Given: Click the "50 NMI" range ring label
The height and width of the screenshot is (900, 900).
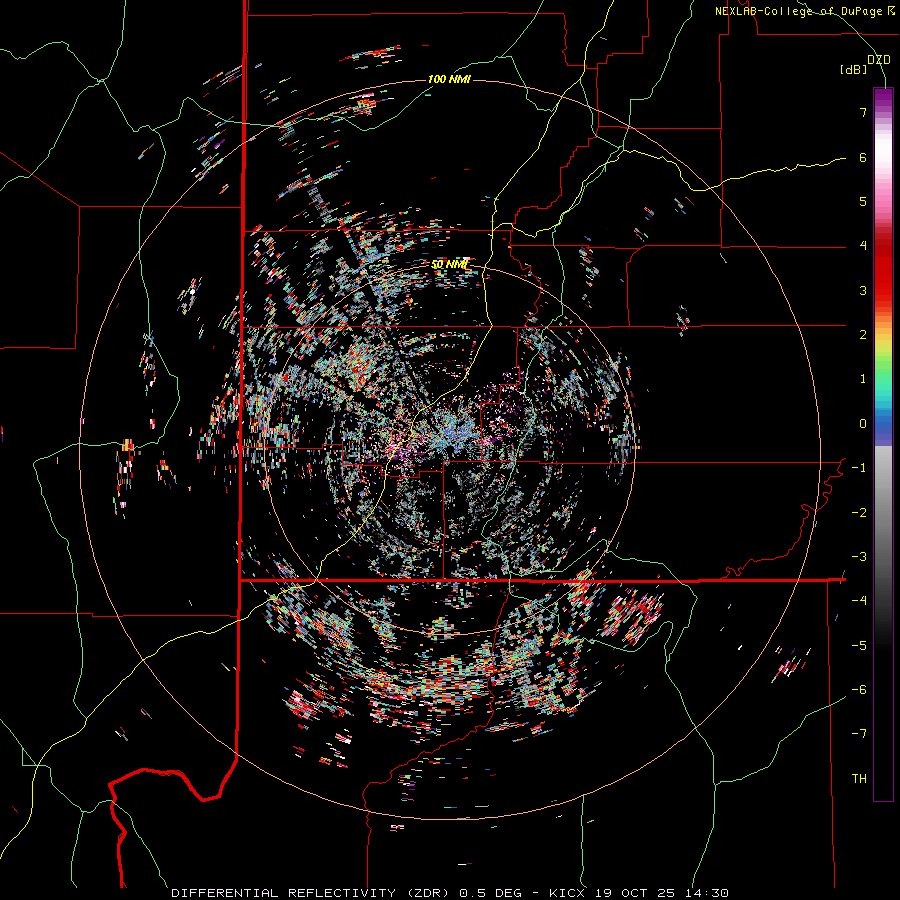Looking at the screenshot, I should coord(449,265).
